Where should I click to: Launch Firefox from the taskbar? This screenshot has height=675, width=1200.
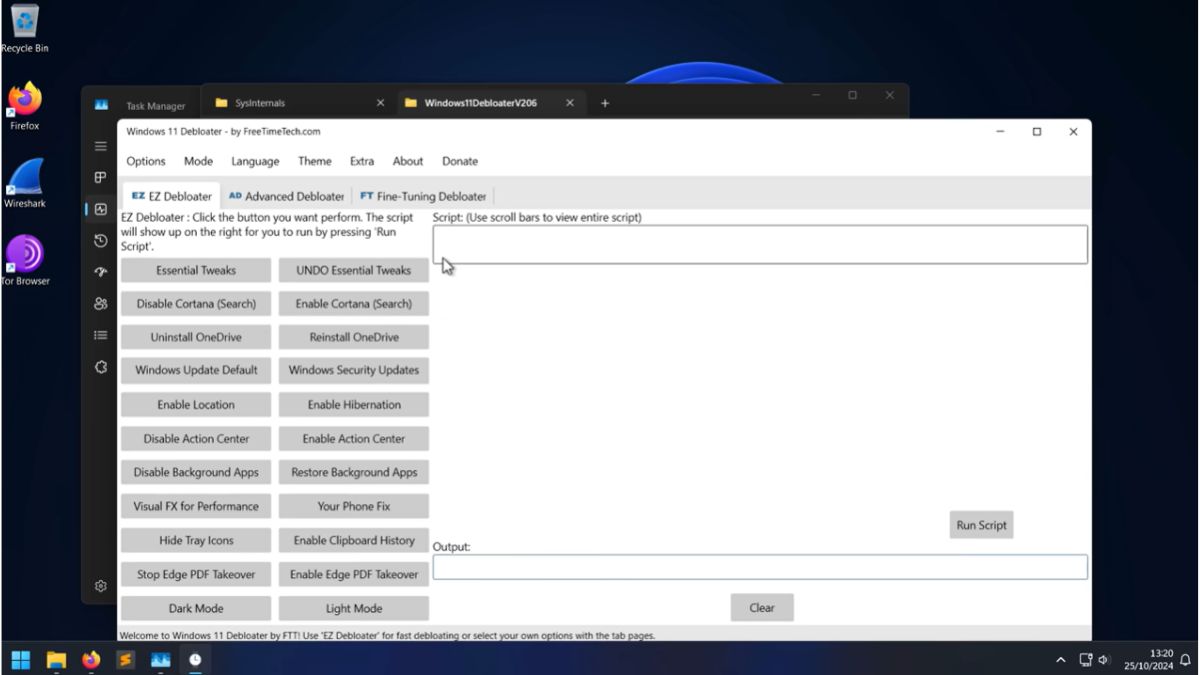click(x=90, y=660)
